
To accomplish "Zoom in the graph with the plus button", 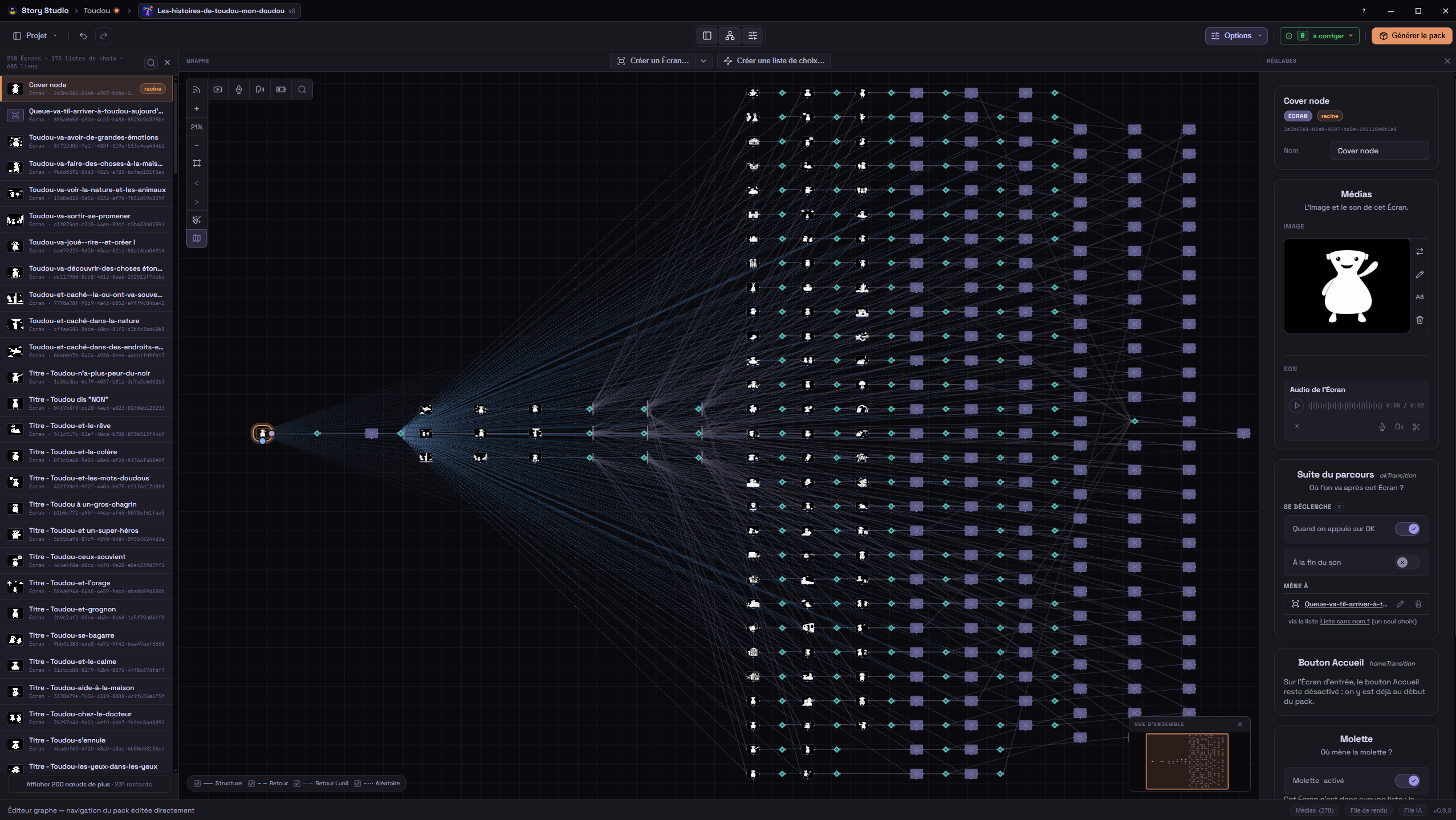I will point(197,109).
